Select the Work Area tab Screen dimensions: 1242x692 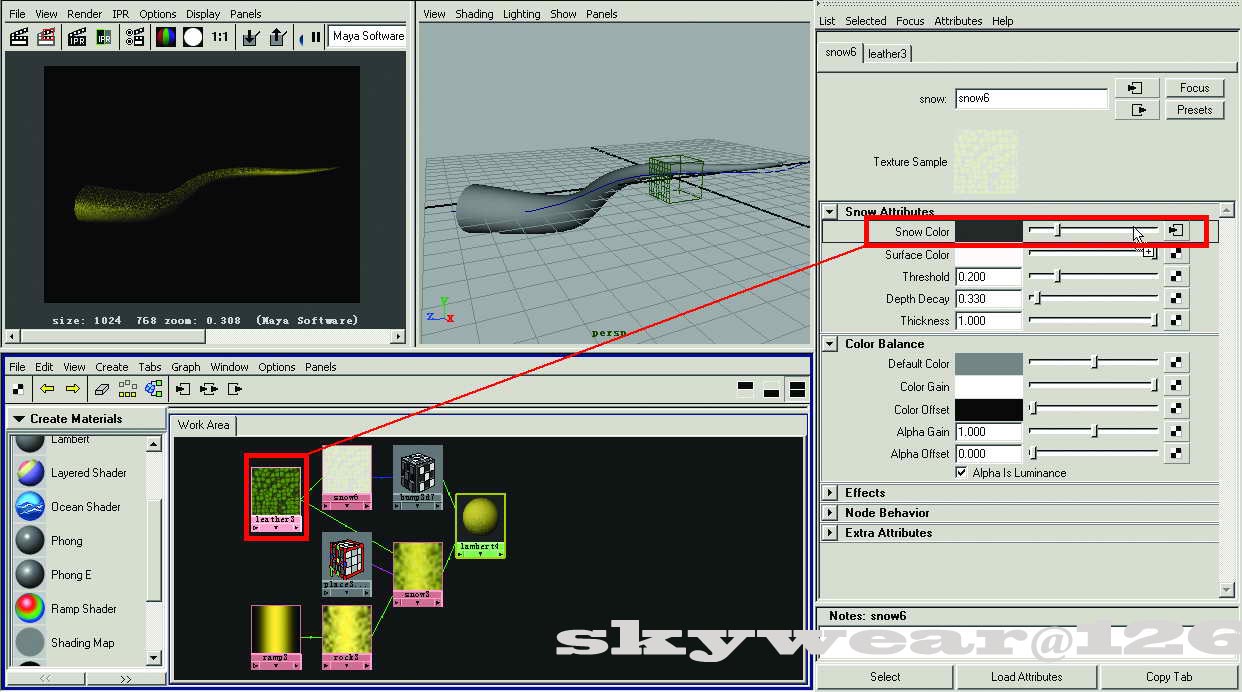(x=203, y=425)
